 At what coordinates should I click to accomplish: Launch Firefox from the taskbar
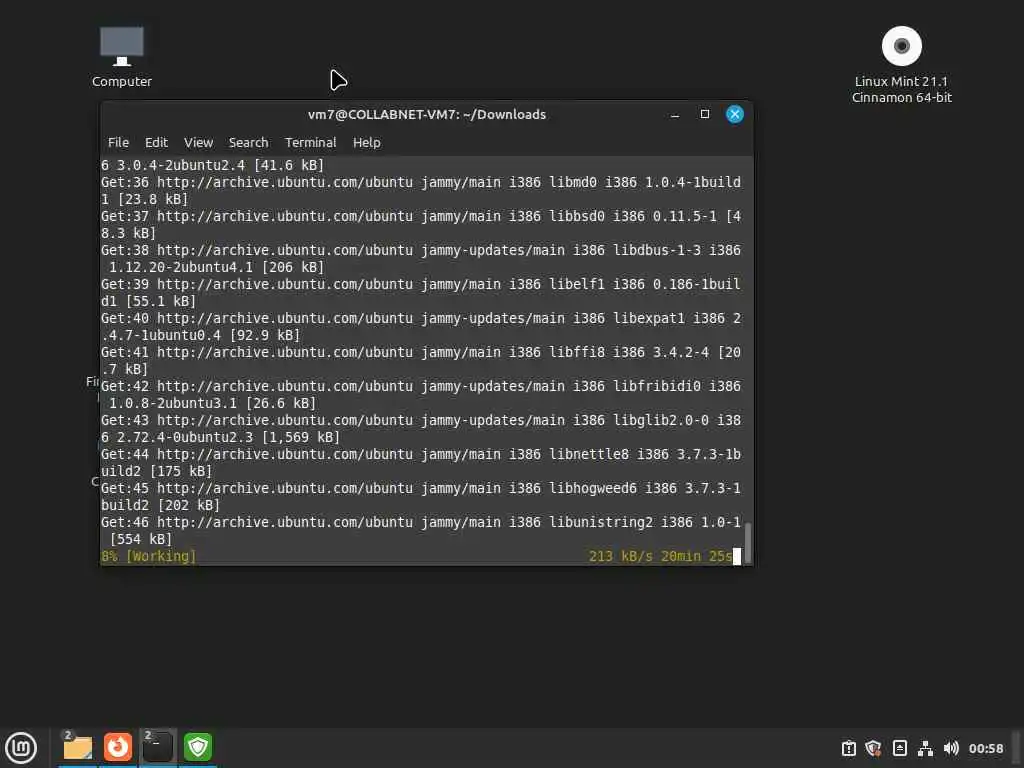coord(118,747)
